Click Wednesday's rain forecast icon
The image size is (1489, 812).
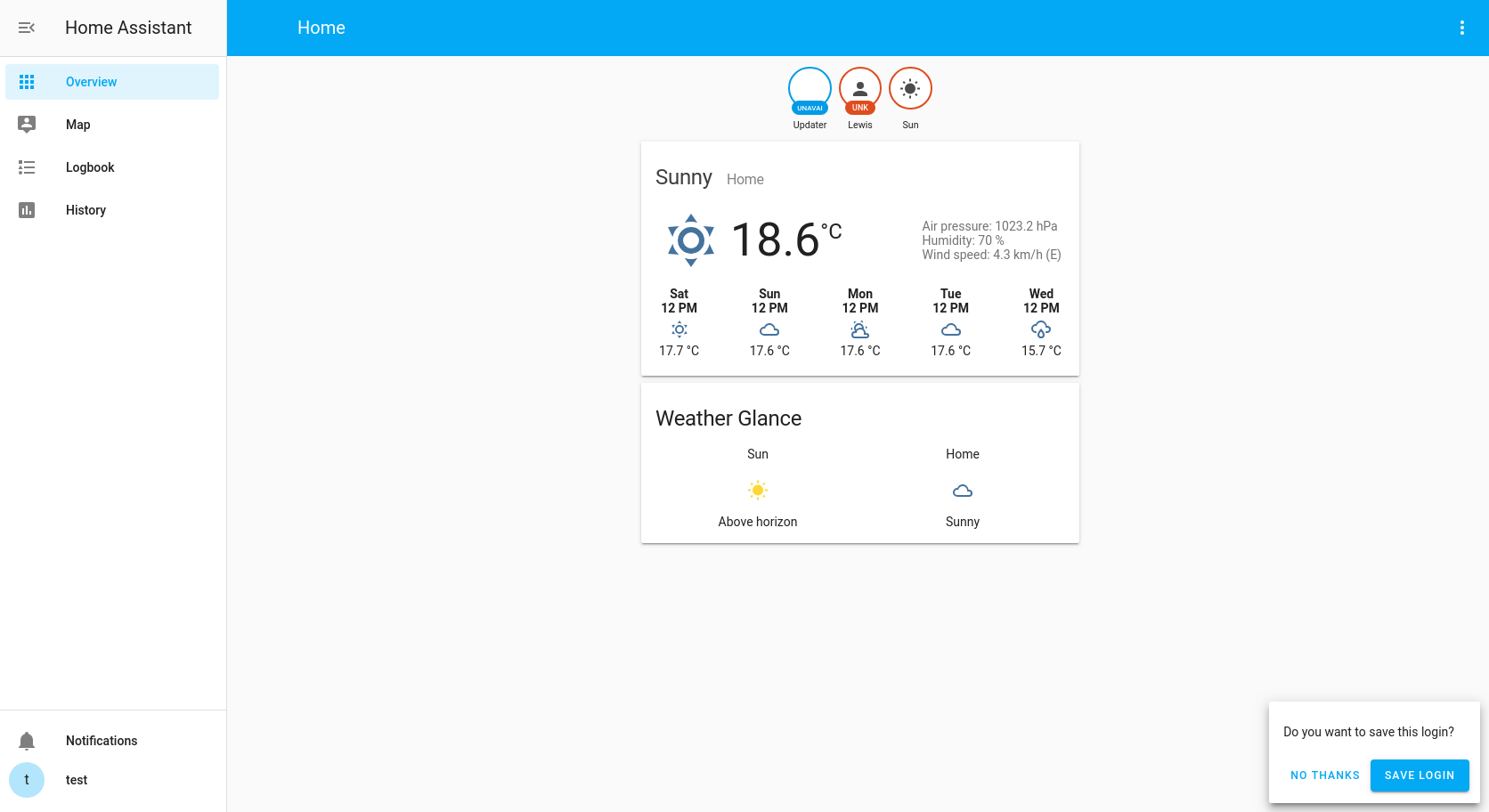tap(1040, 329)
